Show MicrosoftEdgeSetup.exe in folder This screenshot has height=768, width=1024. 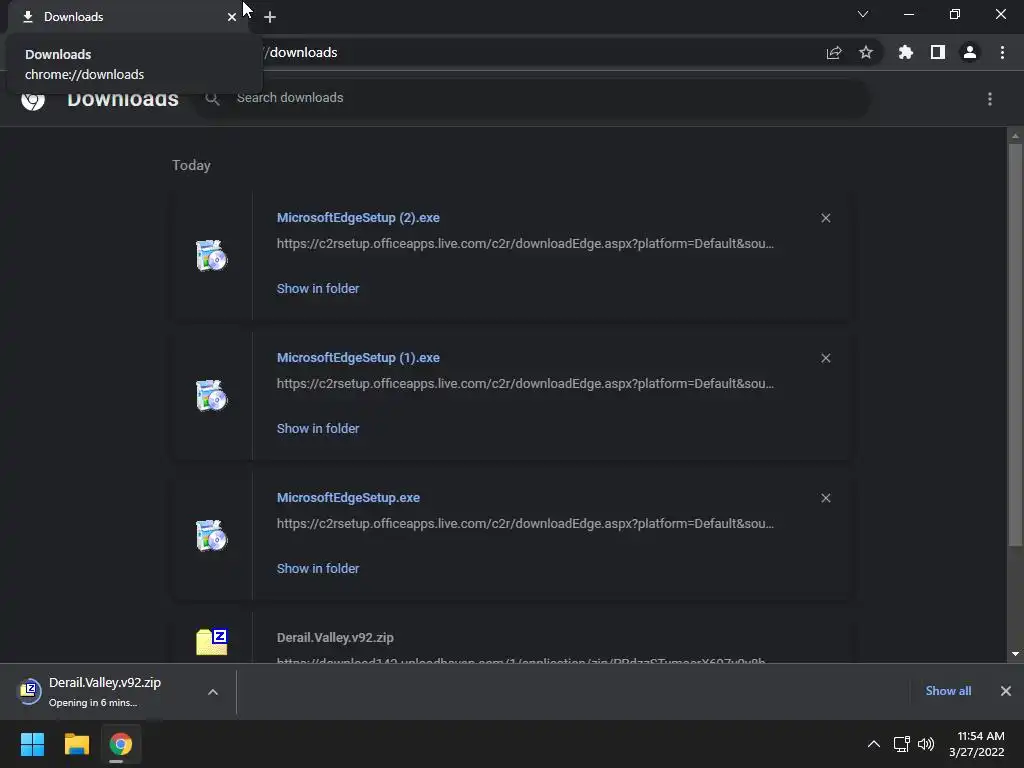tap(318, 569)
